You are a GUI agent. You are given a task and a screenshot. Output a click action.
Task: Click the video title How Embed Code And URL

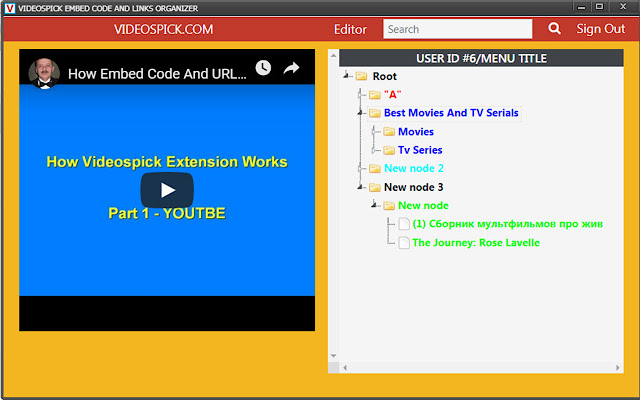[157, 74]
